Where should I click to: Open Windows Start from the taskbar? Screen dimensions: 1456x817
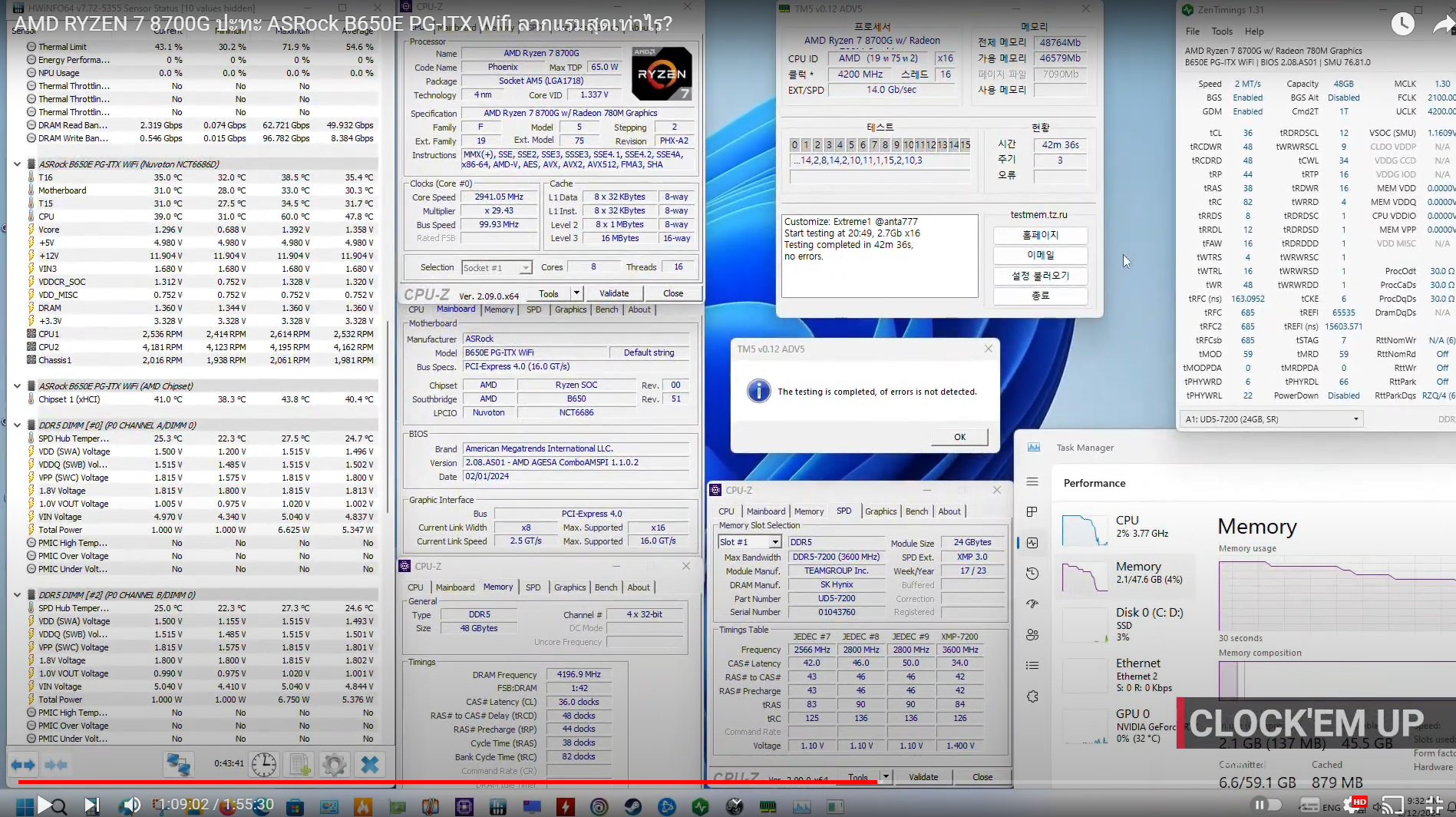tap(24, 806)
